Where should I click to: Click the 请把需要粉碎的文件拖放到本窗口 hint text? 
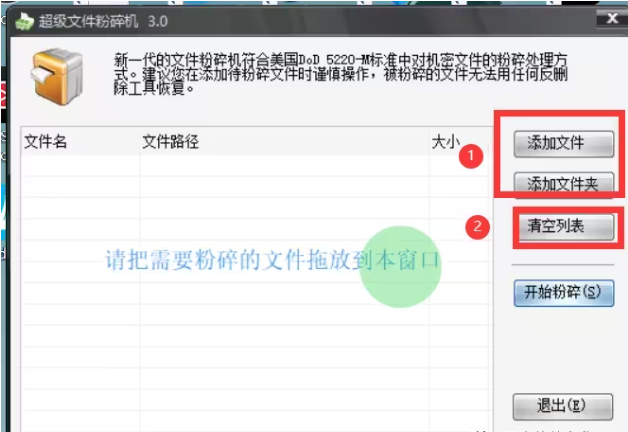[273, 260]
